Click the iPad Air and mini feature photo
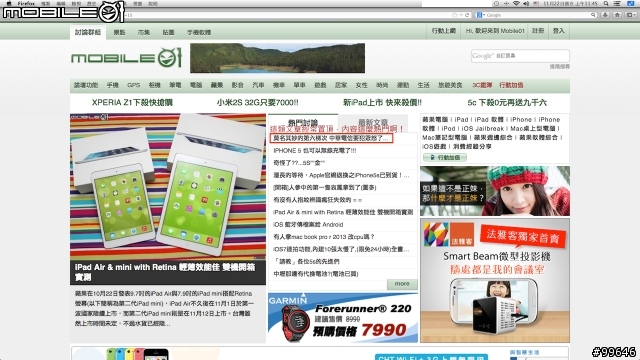This screenshot has height=360, width=640. click(168, 187)
